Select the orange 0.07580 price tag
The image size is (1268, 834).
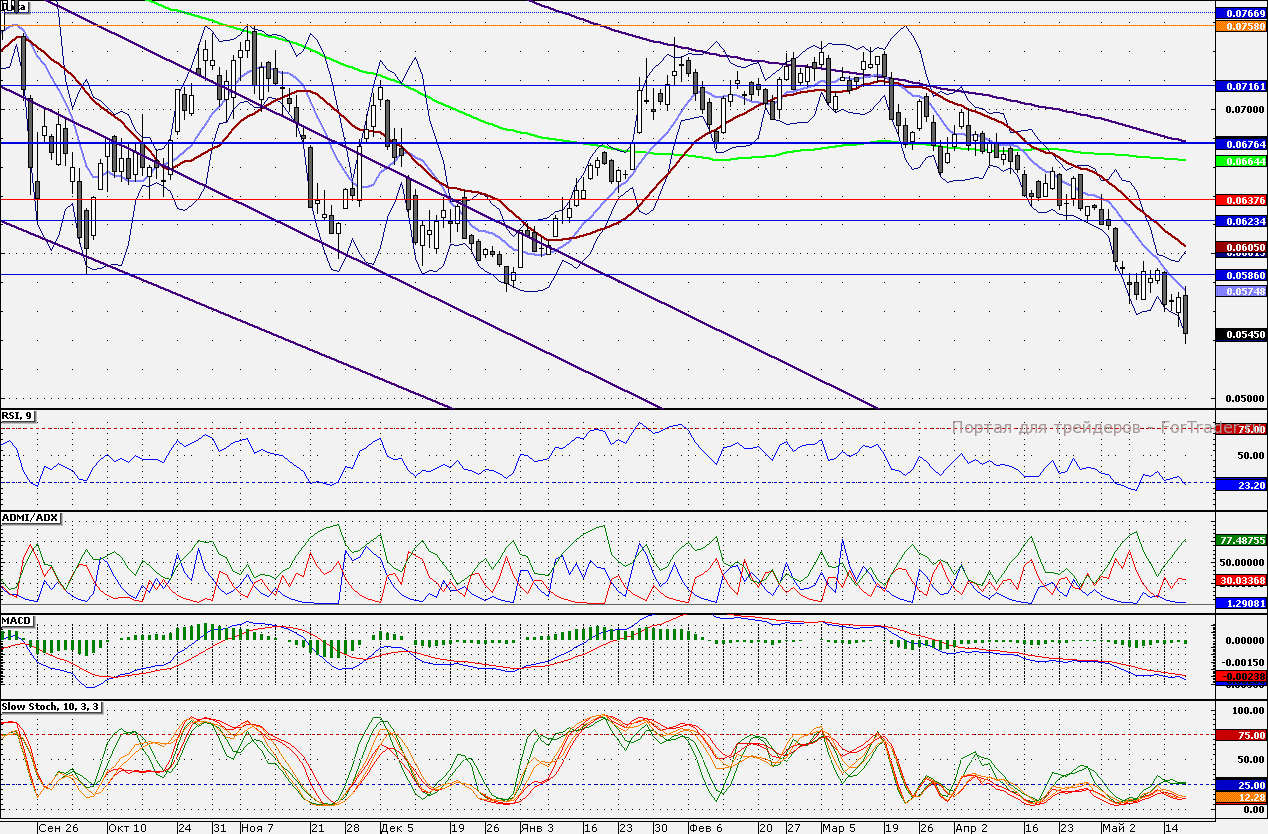(x=1241, y=26)
